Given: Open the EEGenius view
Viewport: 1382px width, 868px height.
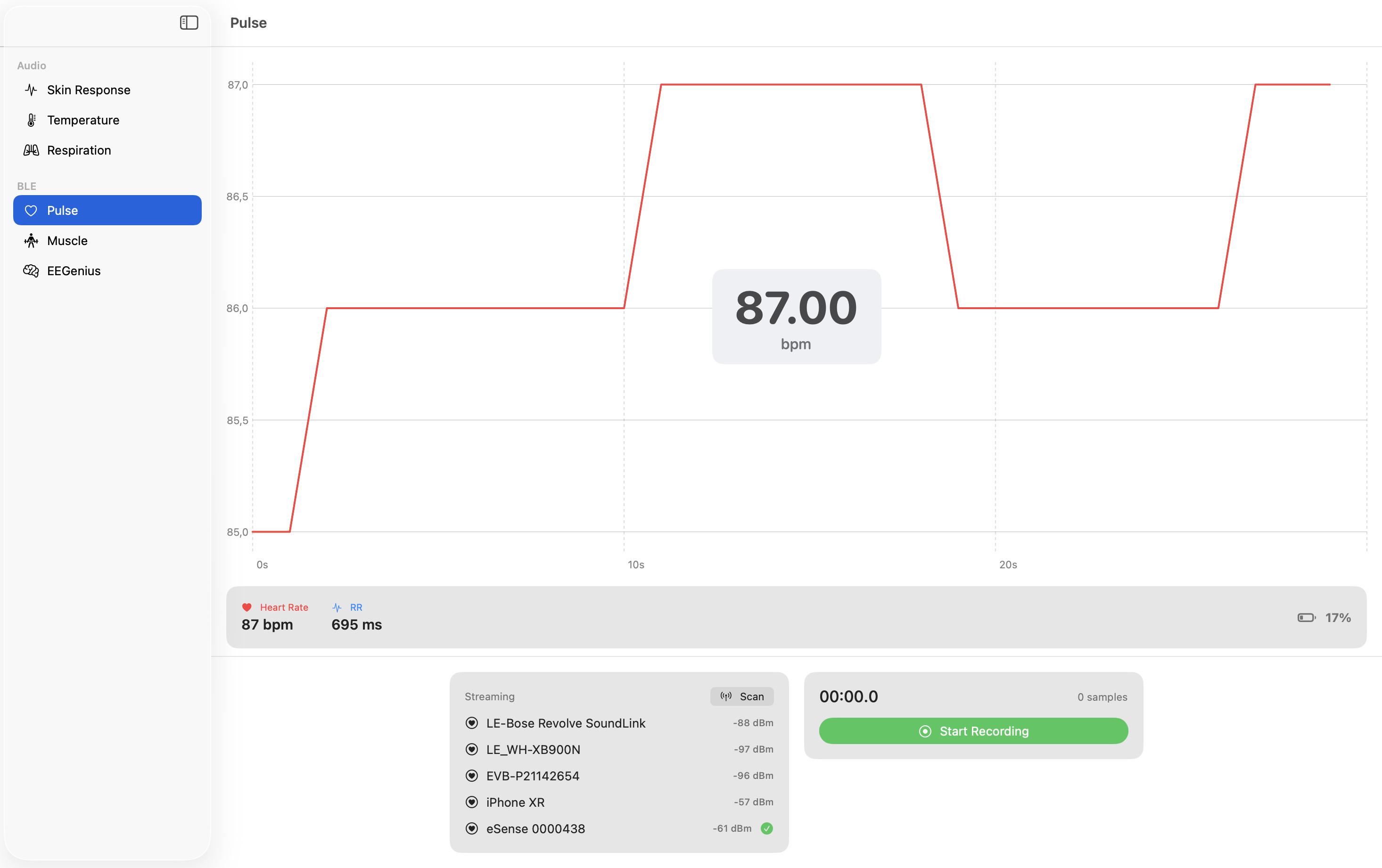Looking at the screenshot, I should pos(107,271).
